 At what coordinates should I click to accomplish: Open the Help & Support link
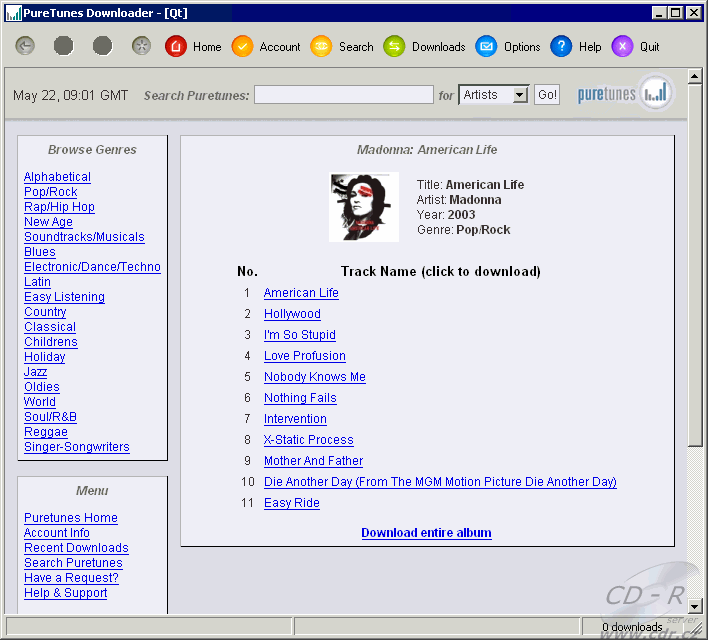(x=65, y=593)
